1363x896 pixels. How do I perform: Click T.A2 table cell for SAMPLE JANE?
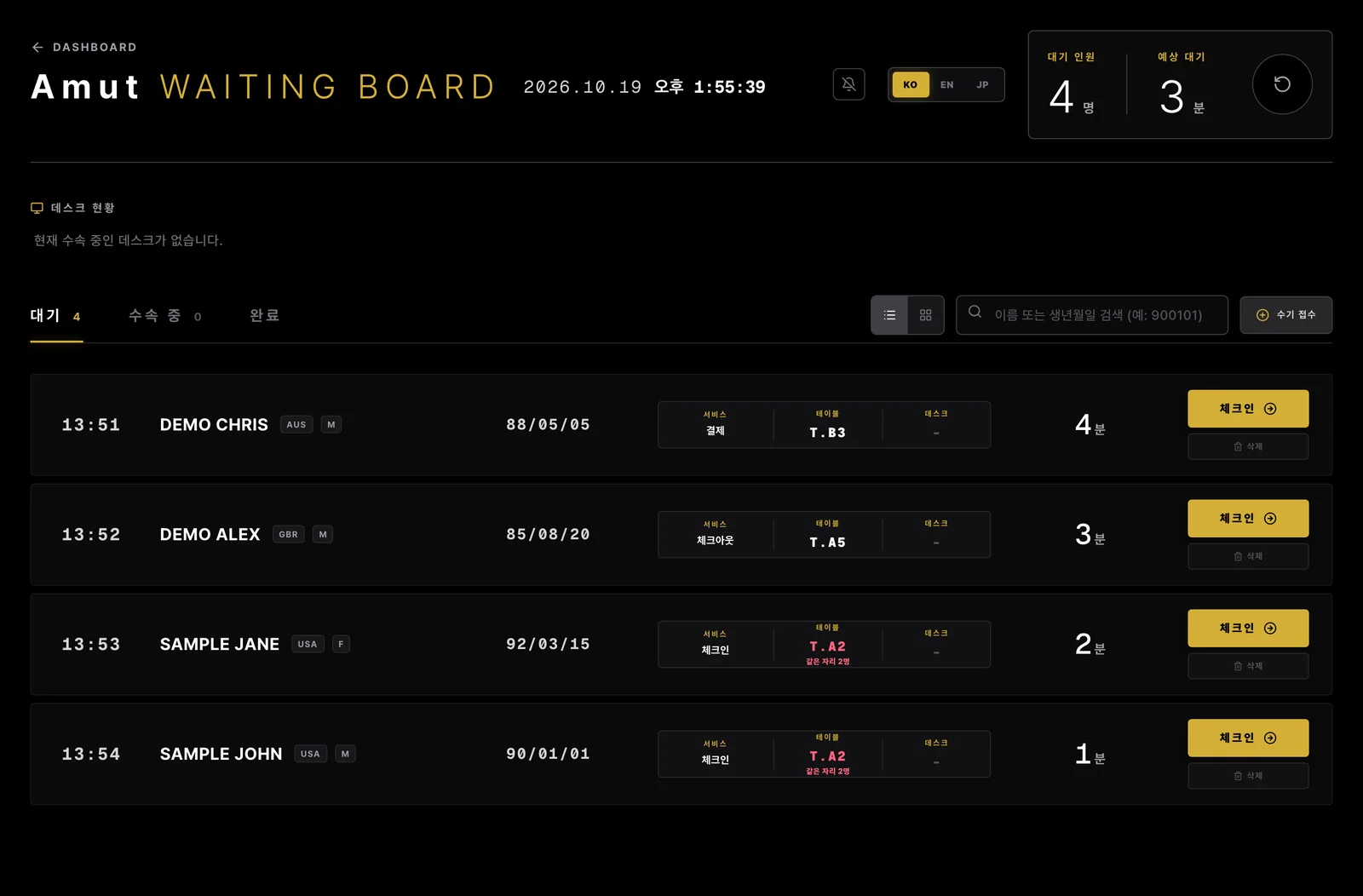point(827,645)
